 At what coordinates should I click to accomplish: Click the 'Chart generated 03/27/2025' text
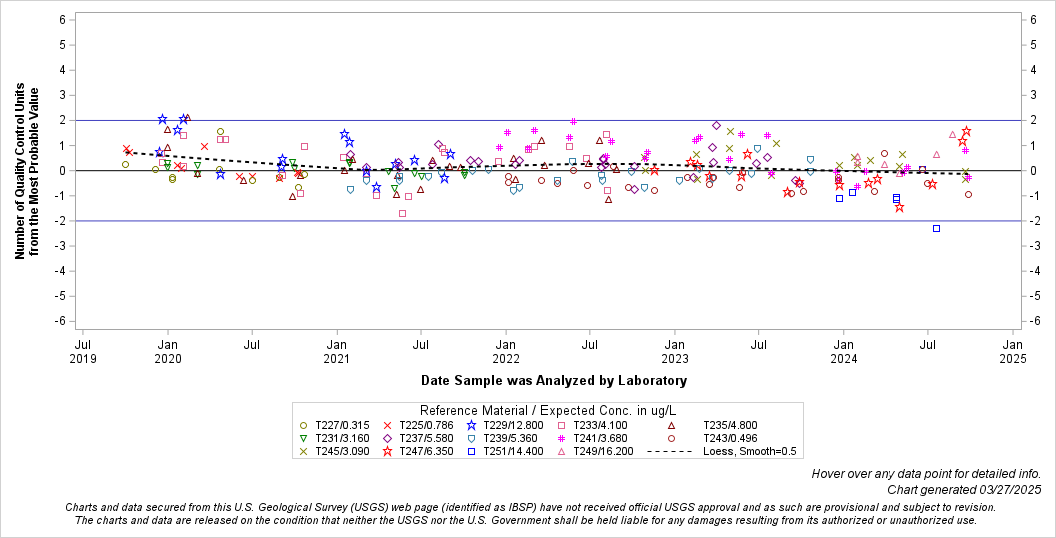click(x=964, y=490)
